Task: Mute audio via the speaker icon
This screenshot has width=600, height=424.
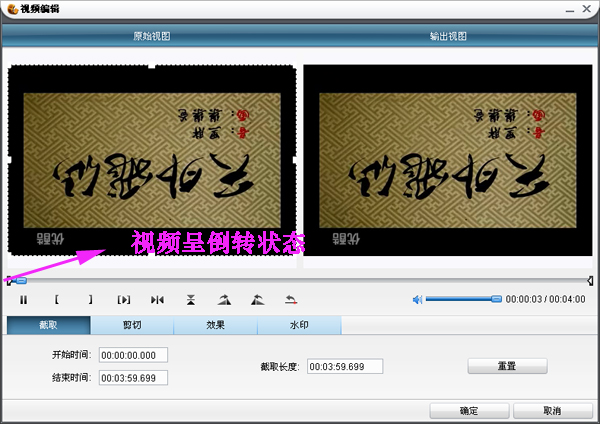Action: point(418,299)
